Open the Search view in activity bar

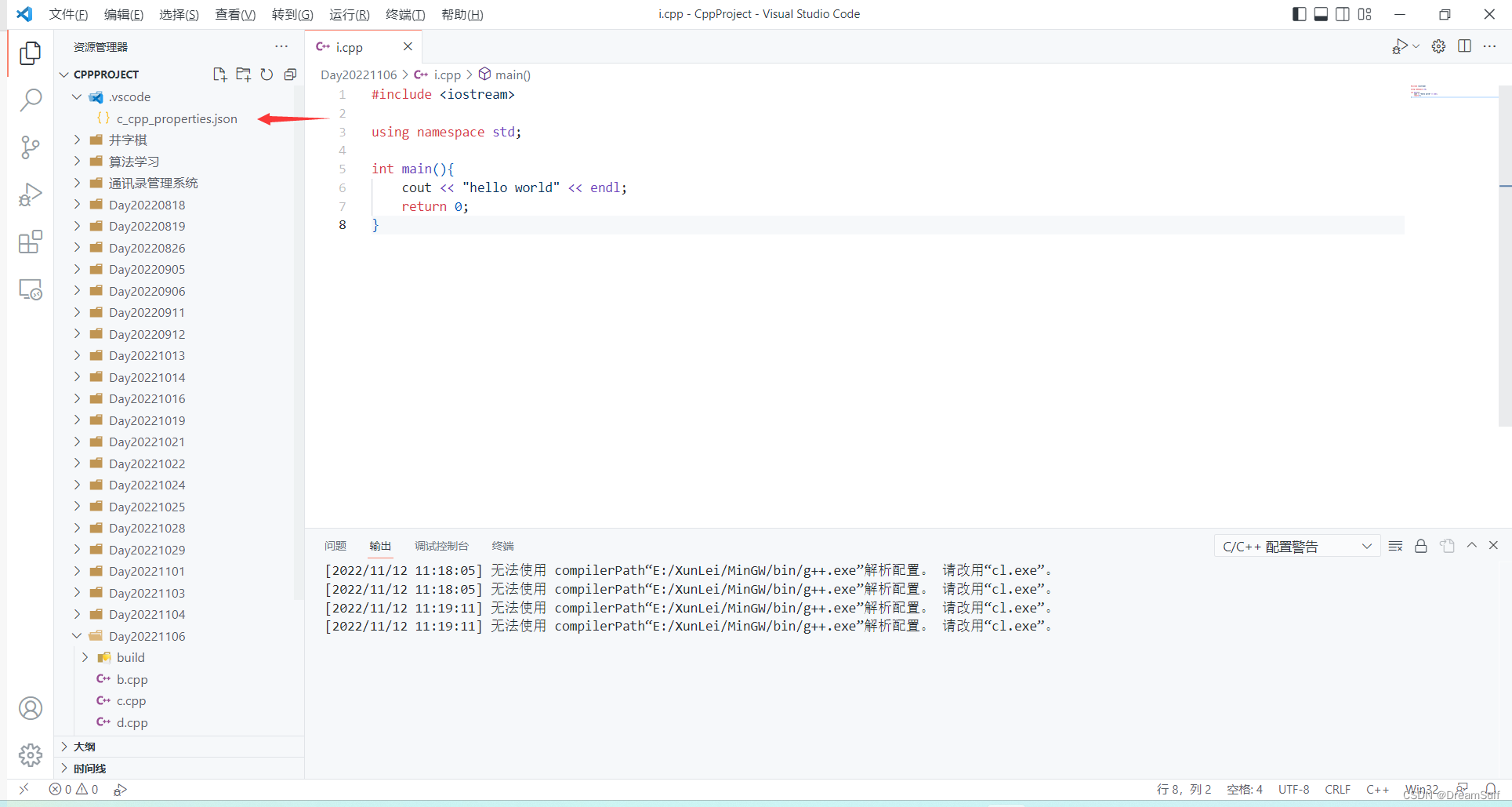tap(30, 100)
